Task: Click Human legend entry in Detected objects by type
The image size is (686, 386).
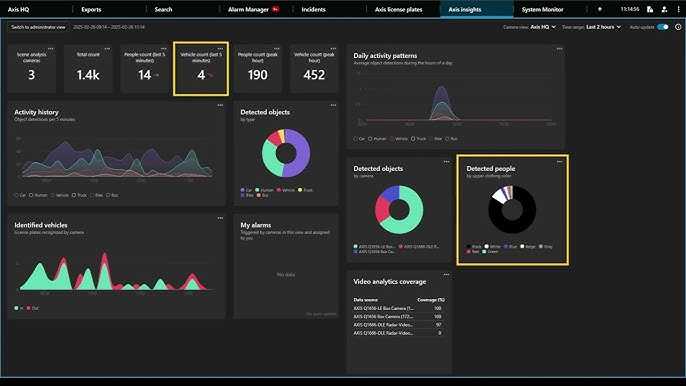Action: pos(265,190)
